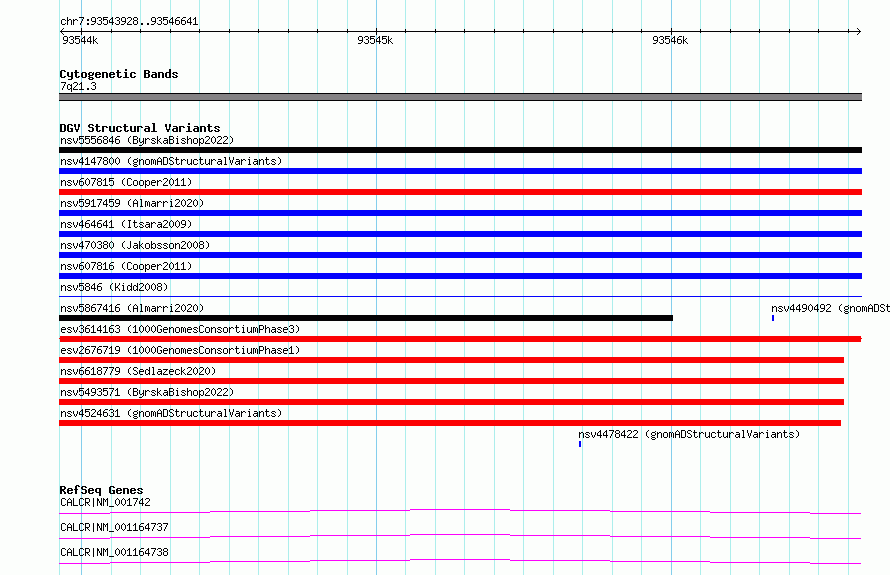This screenshot has width=890, height=575.
Task: Click the right arrowhead of the ruler
Action: click(859, 31)
